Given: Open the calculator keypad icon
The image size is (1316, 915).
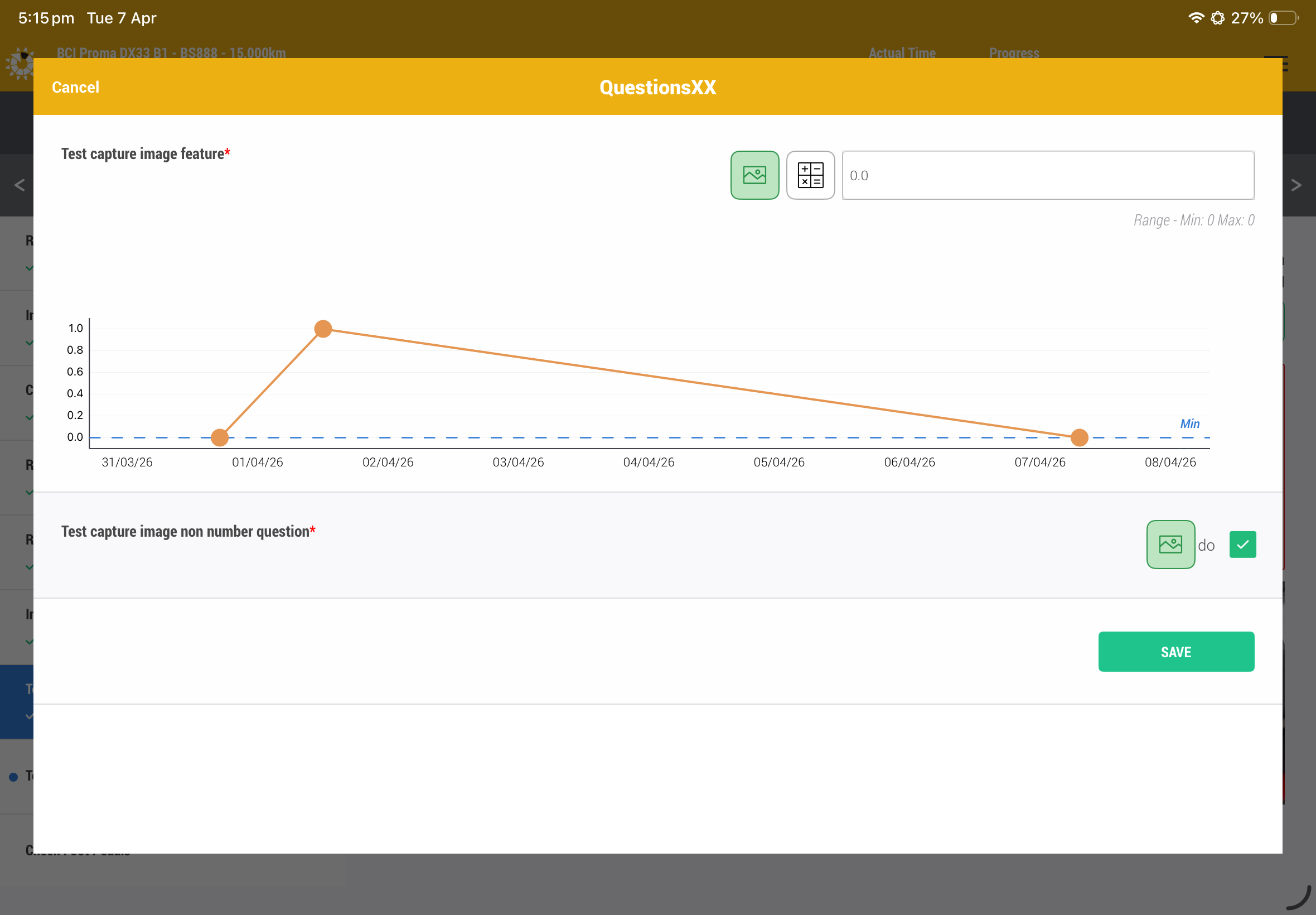Looking at the screenshot, I should [x=810, y=175].
